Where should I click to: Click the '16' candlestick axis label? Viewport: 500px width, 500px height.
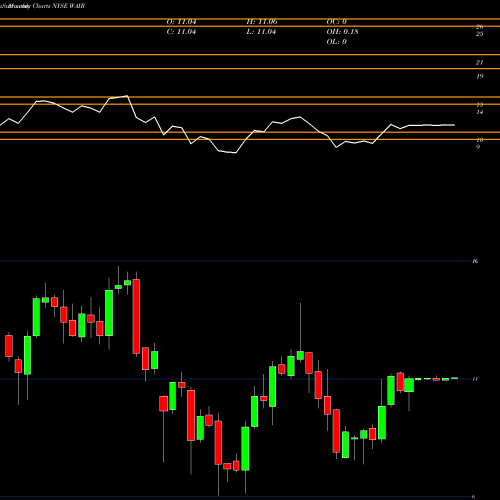475,261
